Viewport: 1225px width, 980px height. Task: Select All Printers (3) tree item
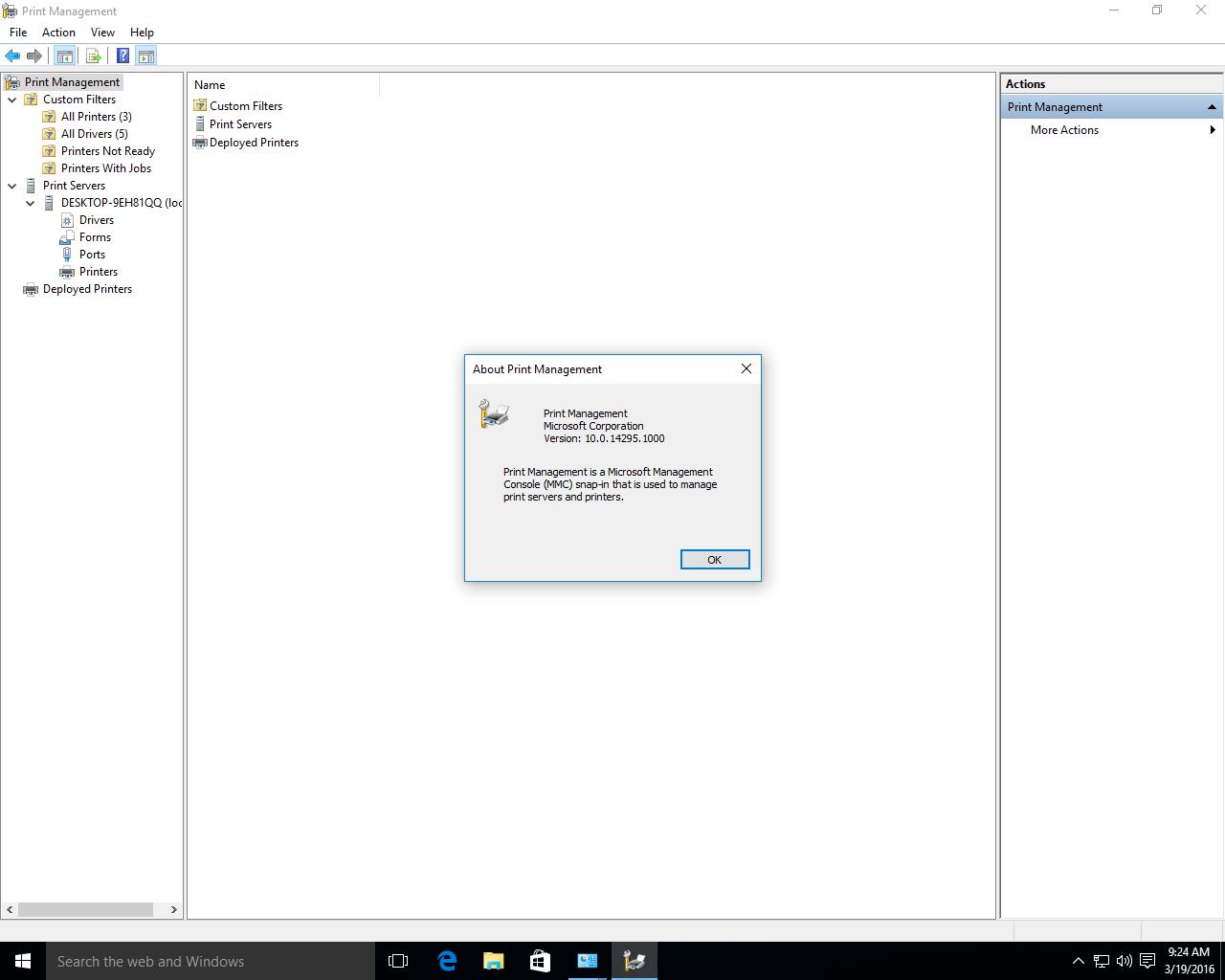click(97, 117)
